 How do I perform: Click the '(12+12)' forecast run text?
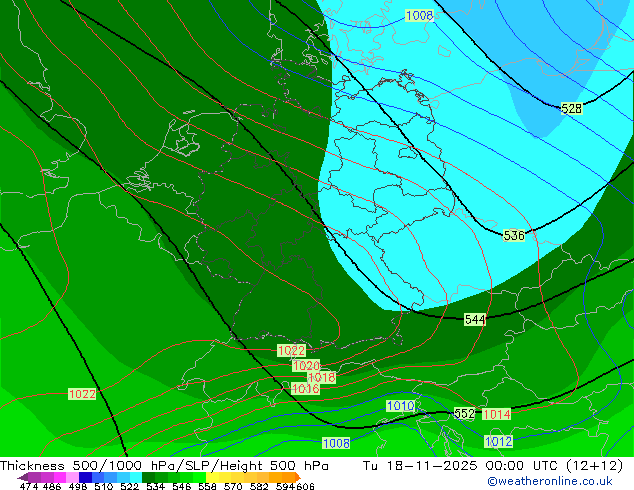[594, 466]
